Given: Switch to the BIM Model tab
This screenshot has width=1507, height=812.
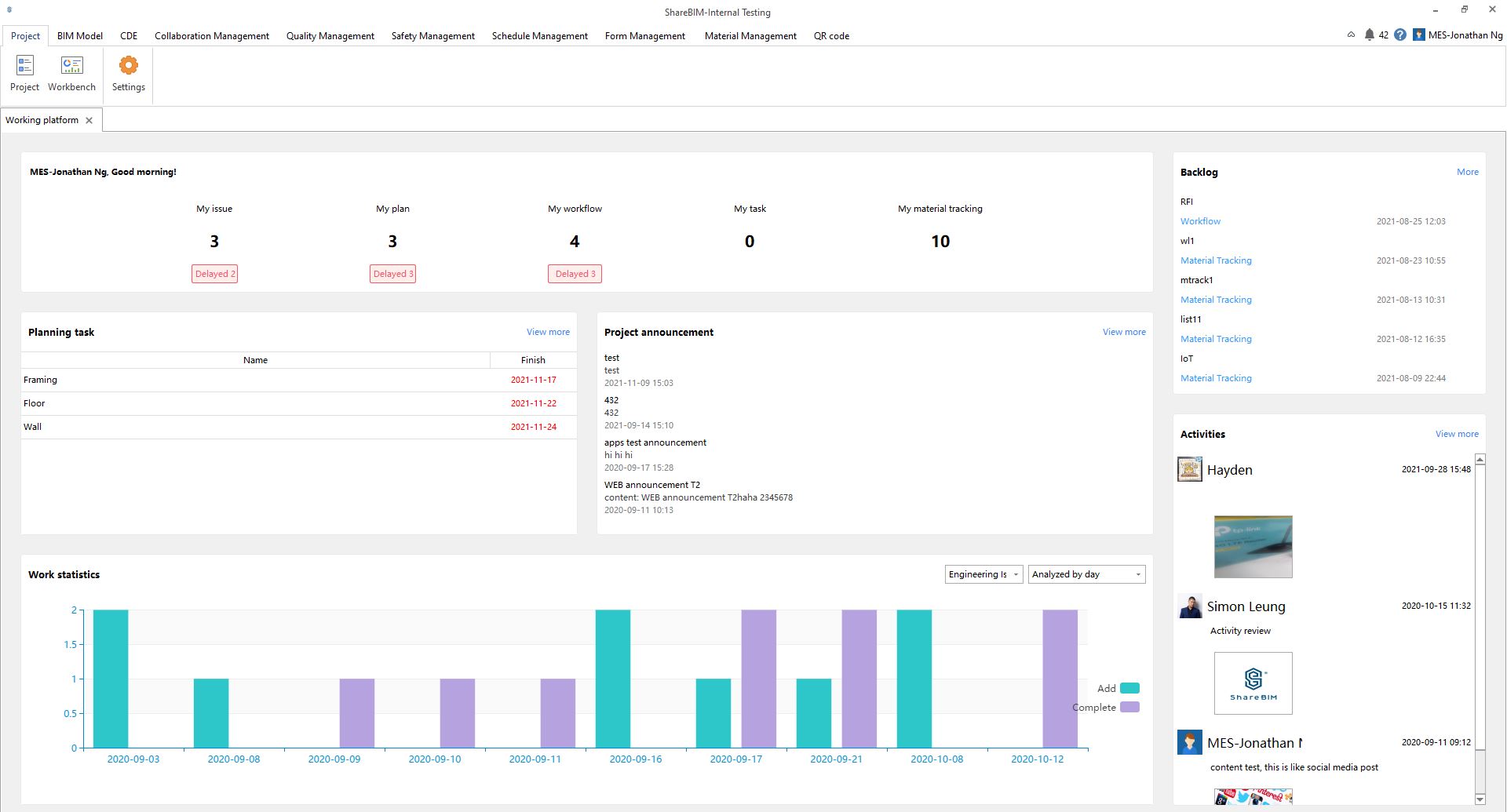Looking at the screenshot, I should 80,36.
